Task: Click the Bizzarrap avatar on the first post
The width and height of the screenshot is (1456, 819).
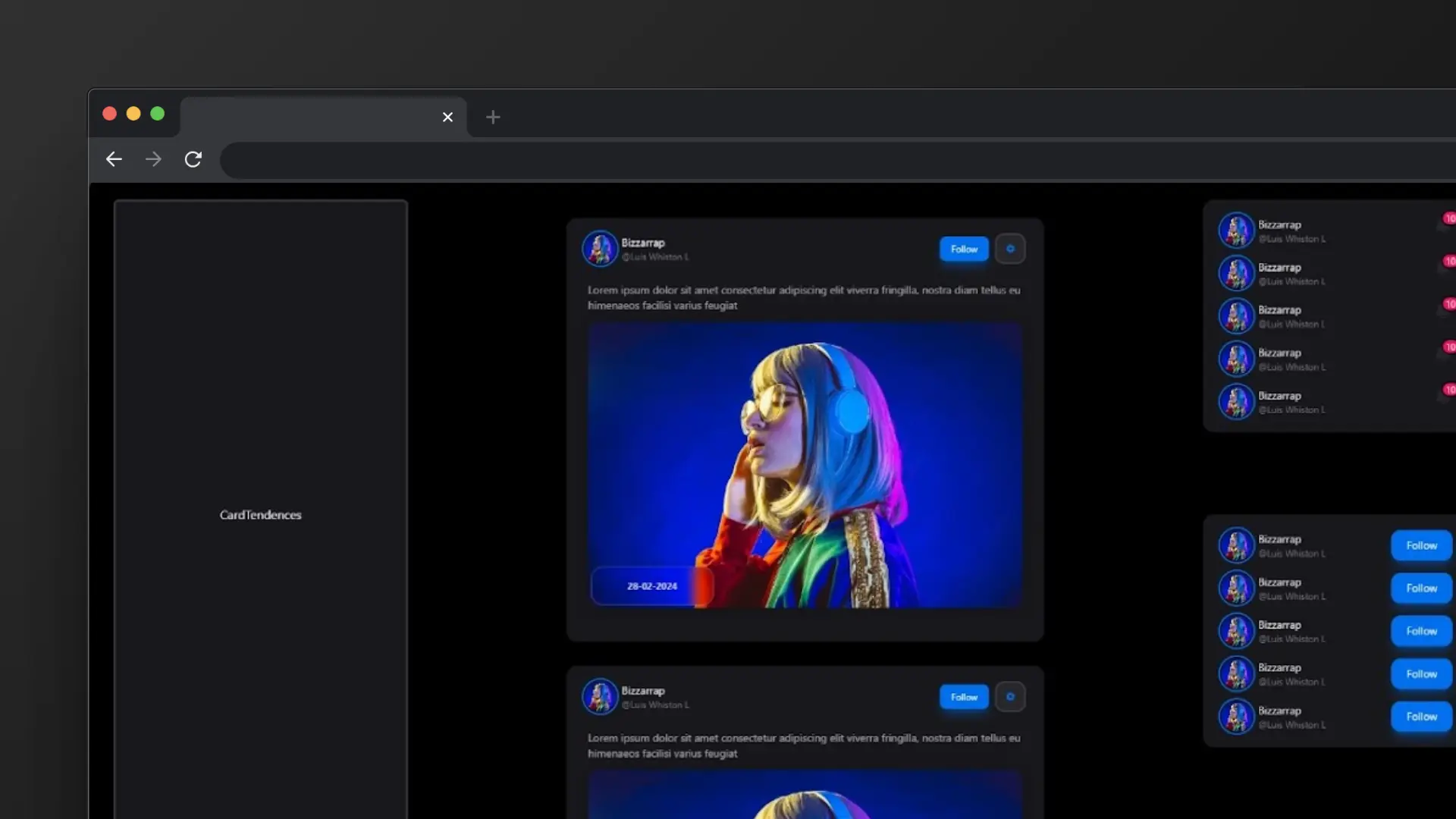Action: [600, 248]
